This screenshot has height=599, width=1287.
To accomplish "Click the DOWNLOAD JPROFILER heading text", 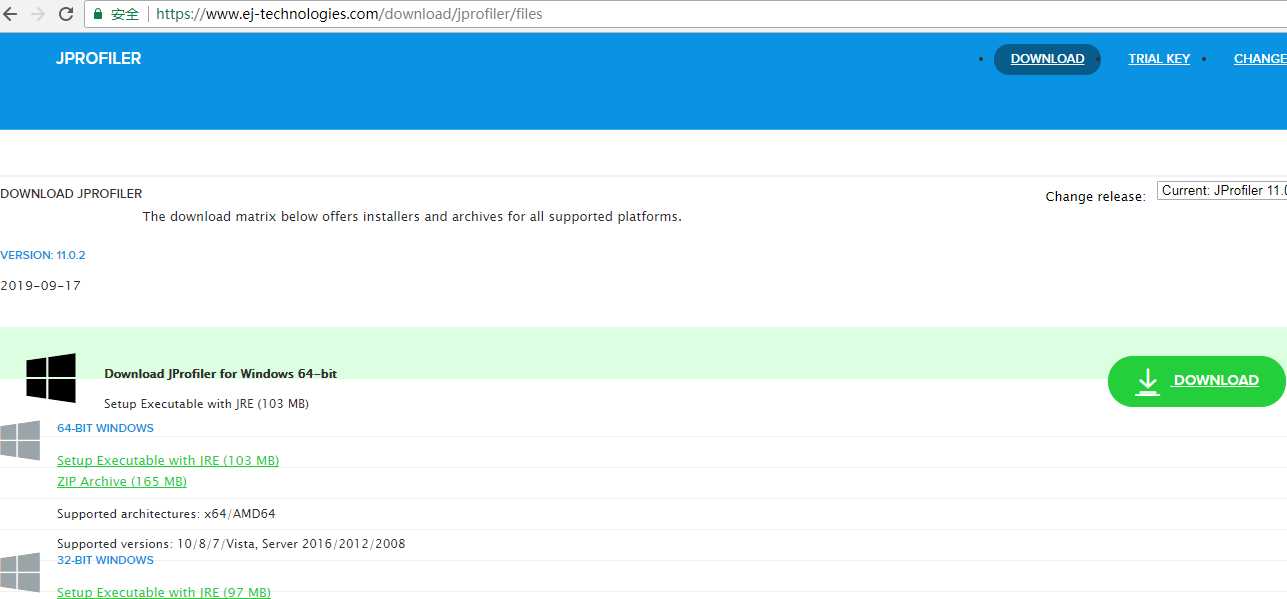I will pyautogui.click(x=71, y=193).
